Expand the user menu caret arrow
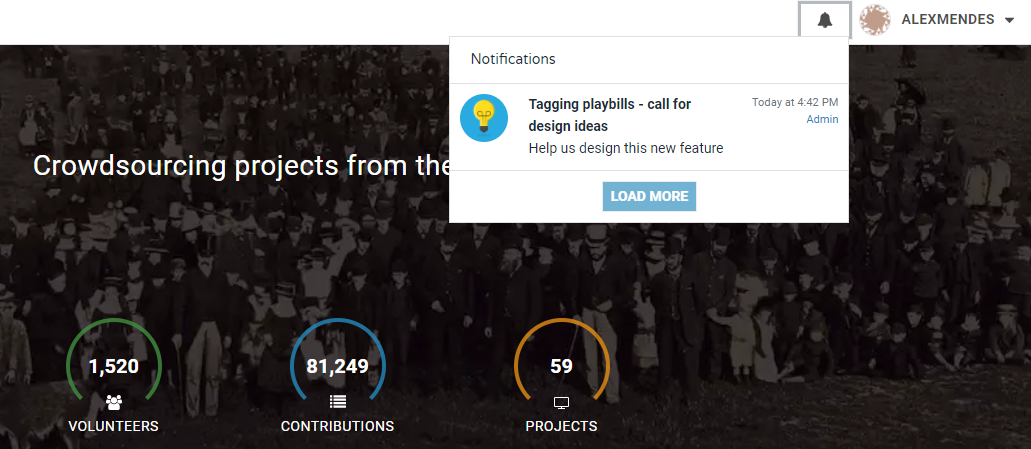Viewport: 1031px width, 449px height. [1010, 20]
